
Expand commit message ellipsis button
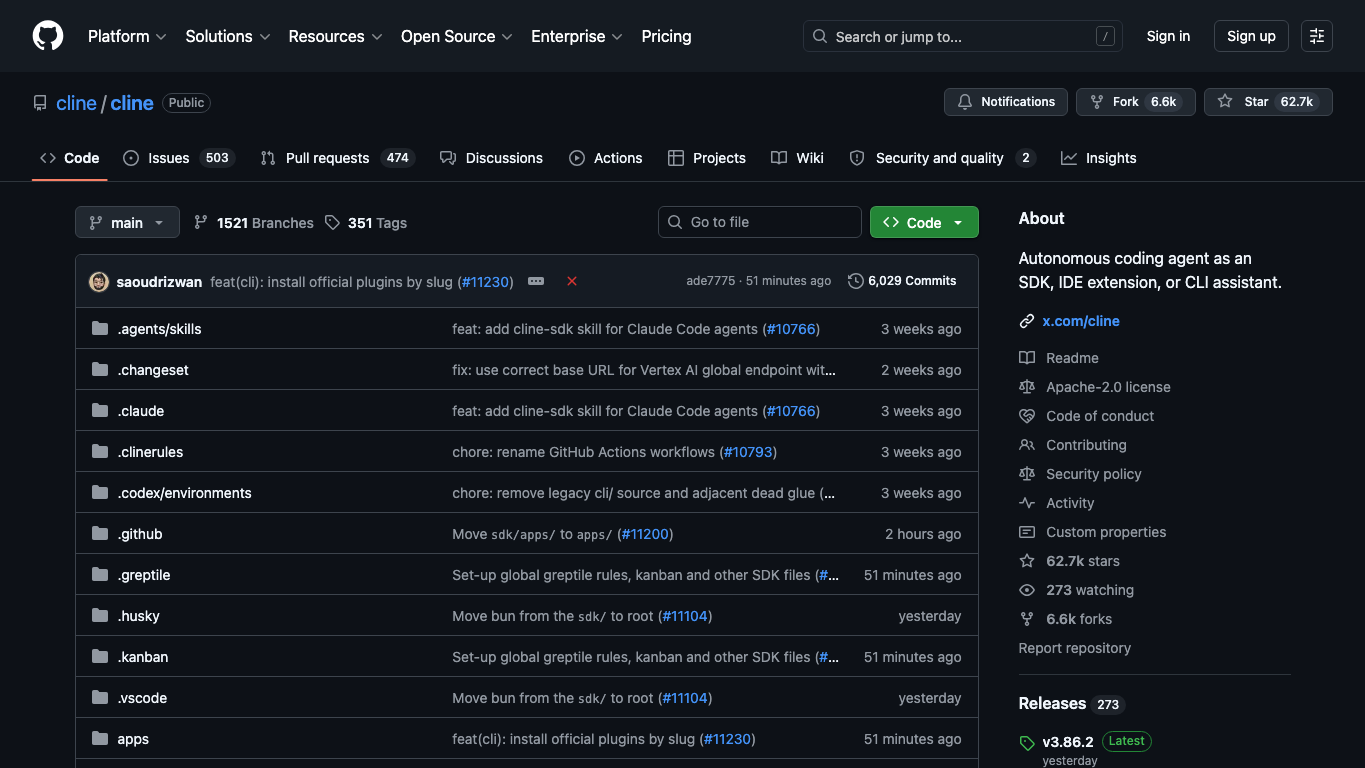coord(536,282)
